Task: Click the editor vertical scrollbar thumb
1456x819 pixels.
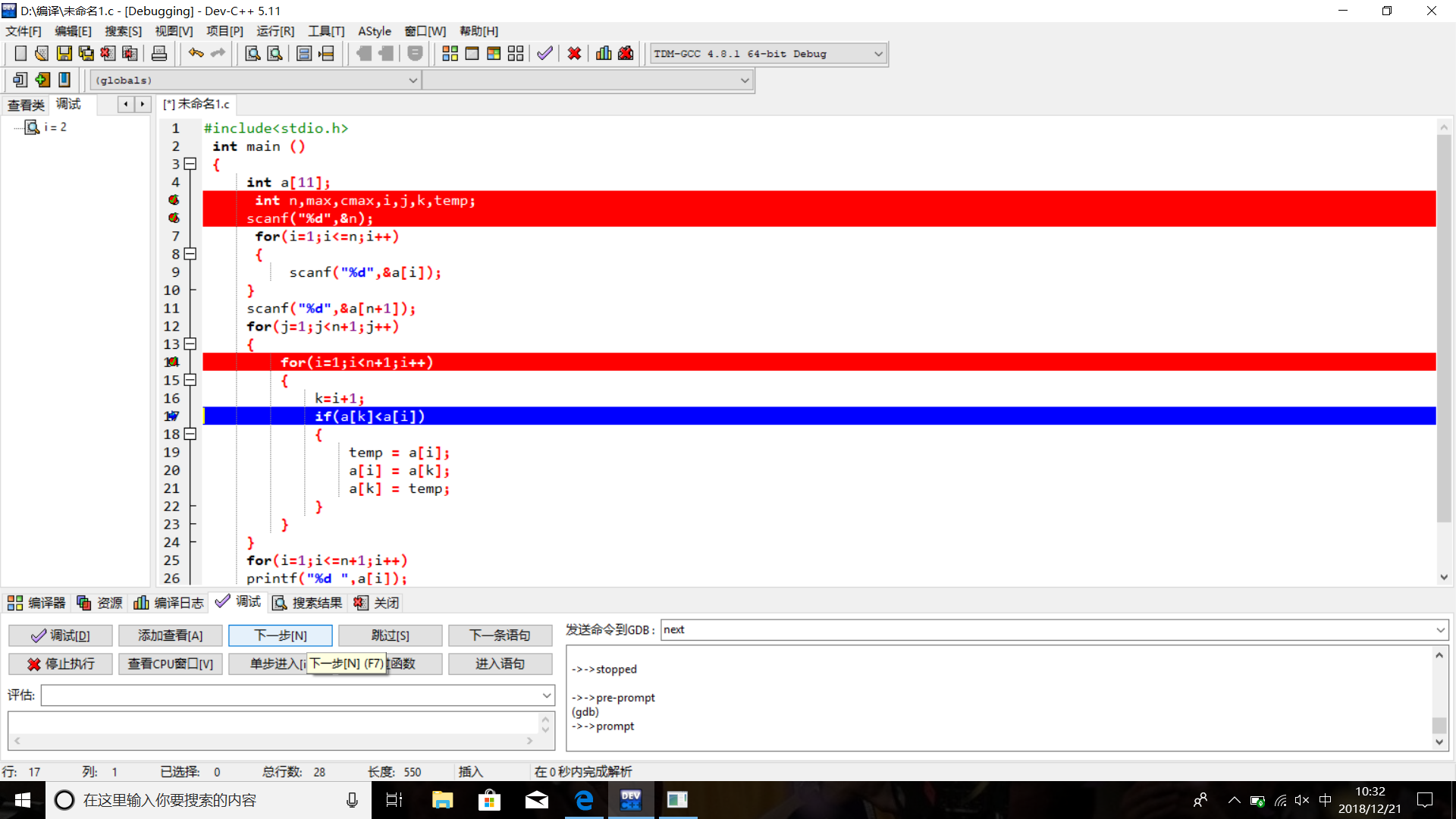Action: click(x=1444, y=328)
